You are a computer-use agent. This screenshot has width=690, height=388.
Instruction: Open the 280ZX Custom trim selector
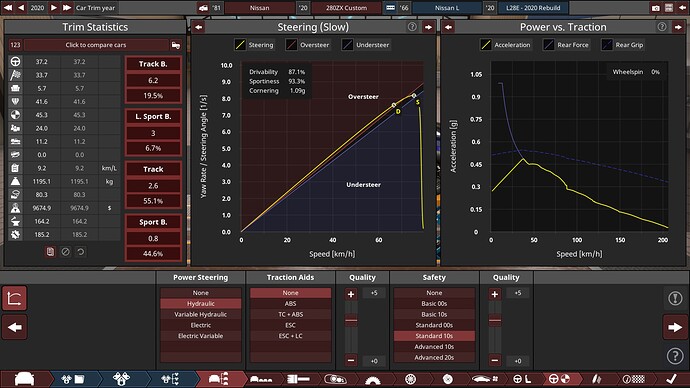346,8
